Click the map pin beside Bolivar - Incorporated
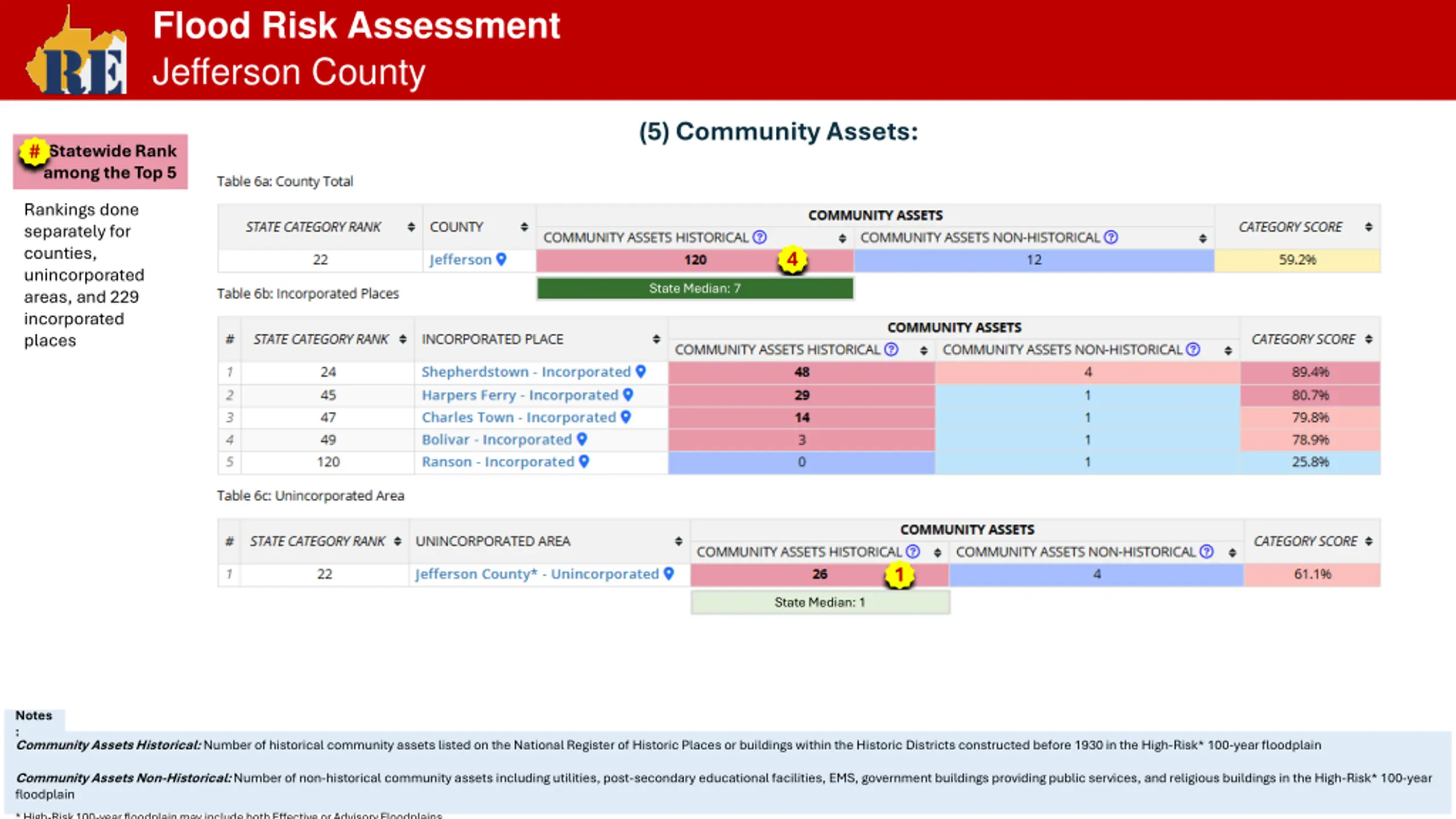 pyautogui.click(x=582, y=439)
